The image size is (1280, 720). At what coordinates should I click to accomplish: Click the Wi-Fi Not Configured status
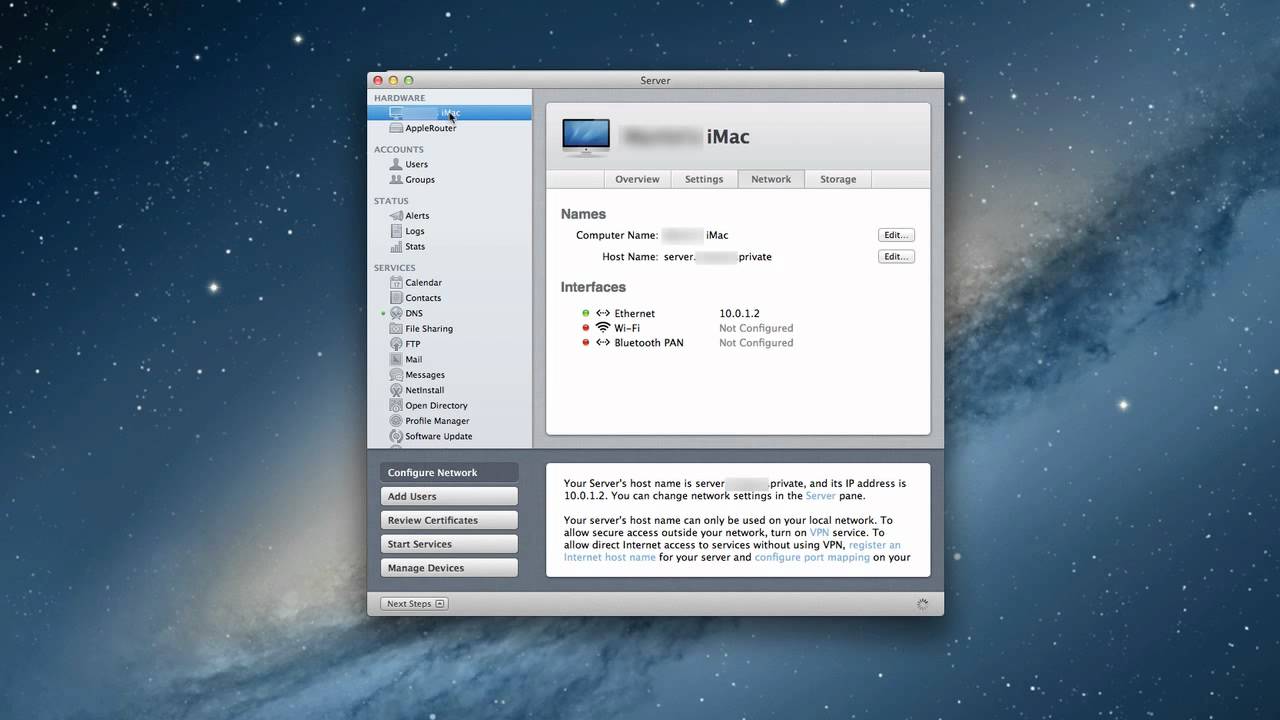[x=756, y=328]
